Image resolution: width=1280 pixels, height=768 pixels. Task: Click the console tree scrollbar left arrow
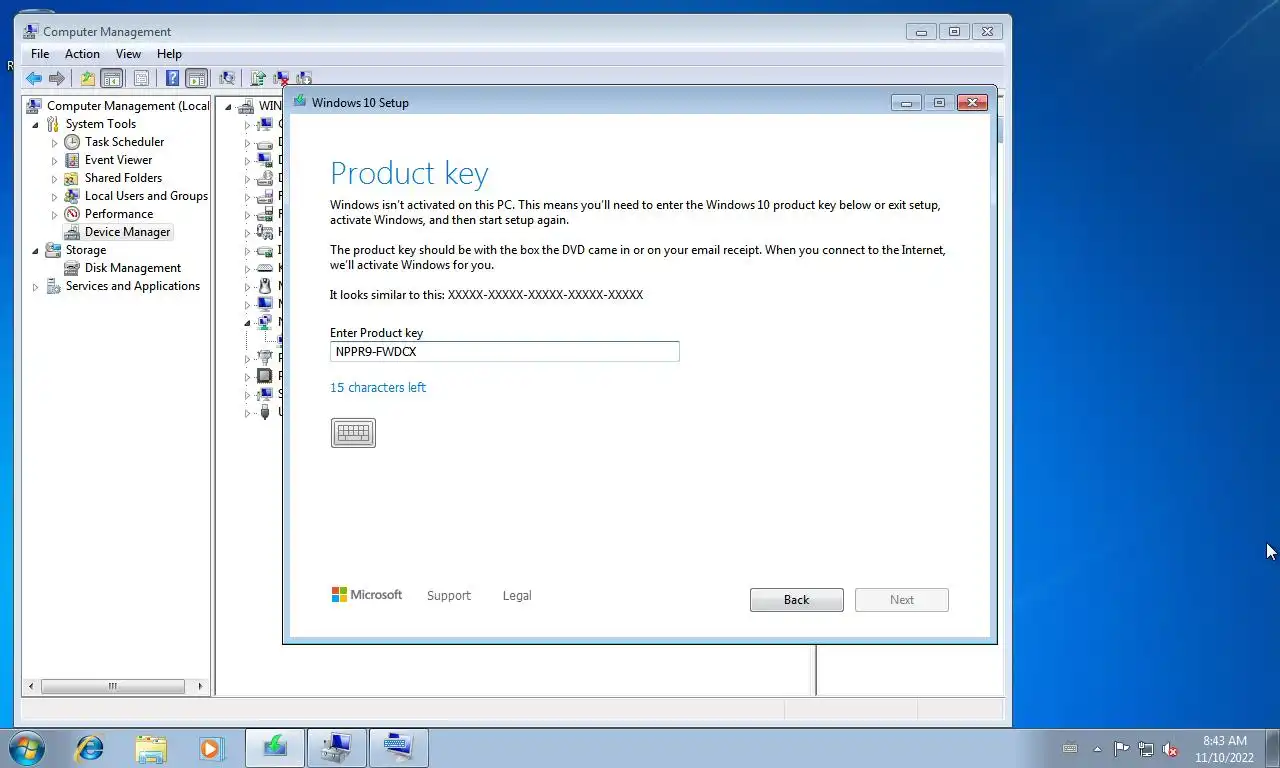32,686
